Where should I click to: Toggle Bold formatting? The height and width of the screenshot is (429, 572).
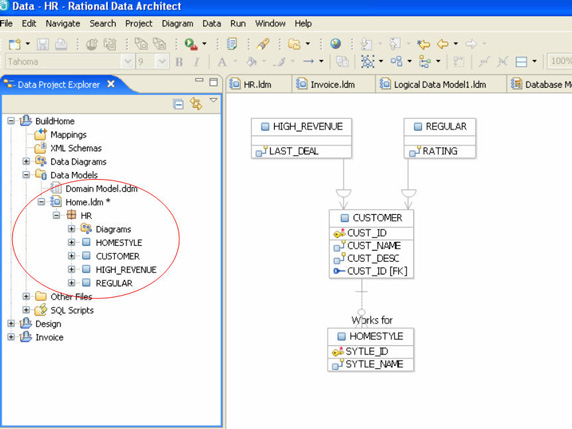click(x=179, y=62)
